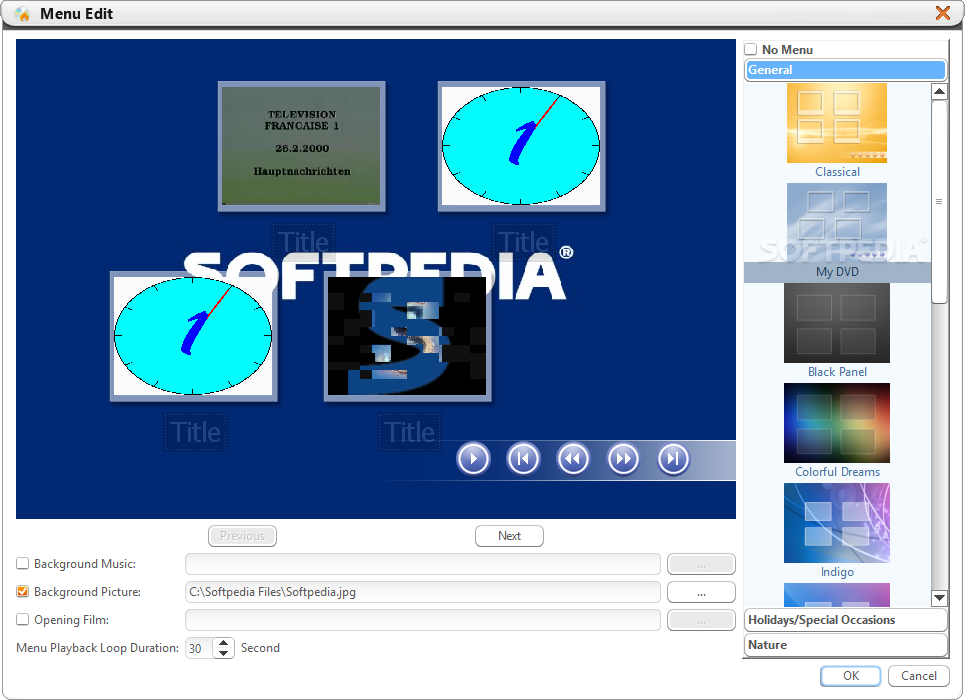
Task: Click the skip-to-end button in preview
Action: (x=673, y=459)
